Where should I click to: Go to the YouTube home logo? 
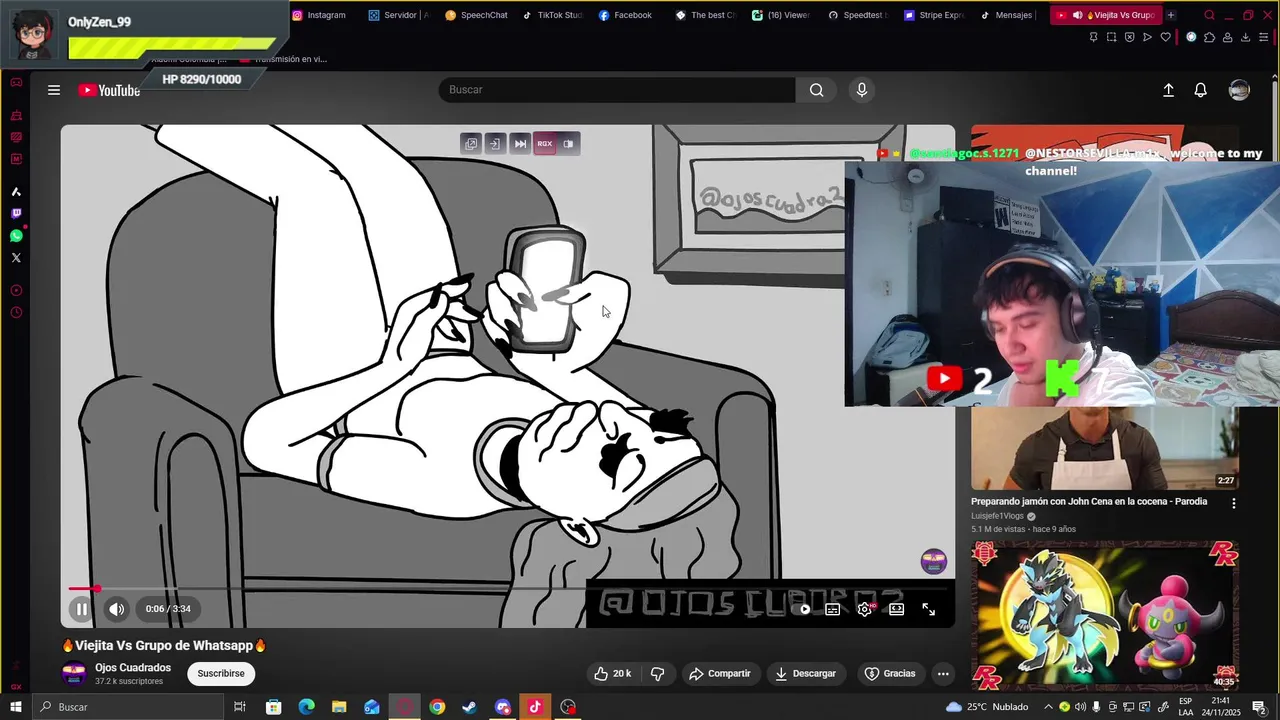click(x=109, y=90)
